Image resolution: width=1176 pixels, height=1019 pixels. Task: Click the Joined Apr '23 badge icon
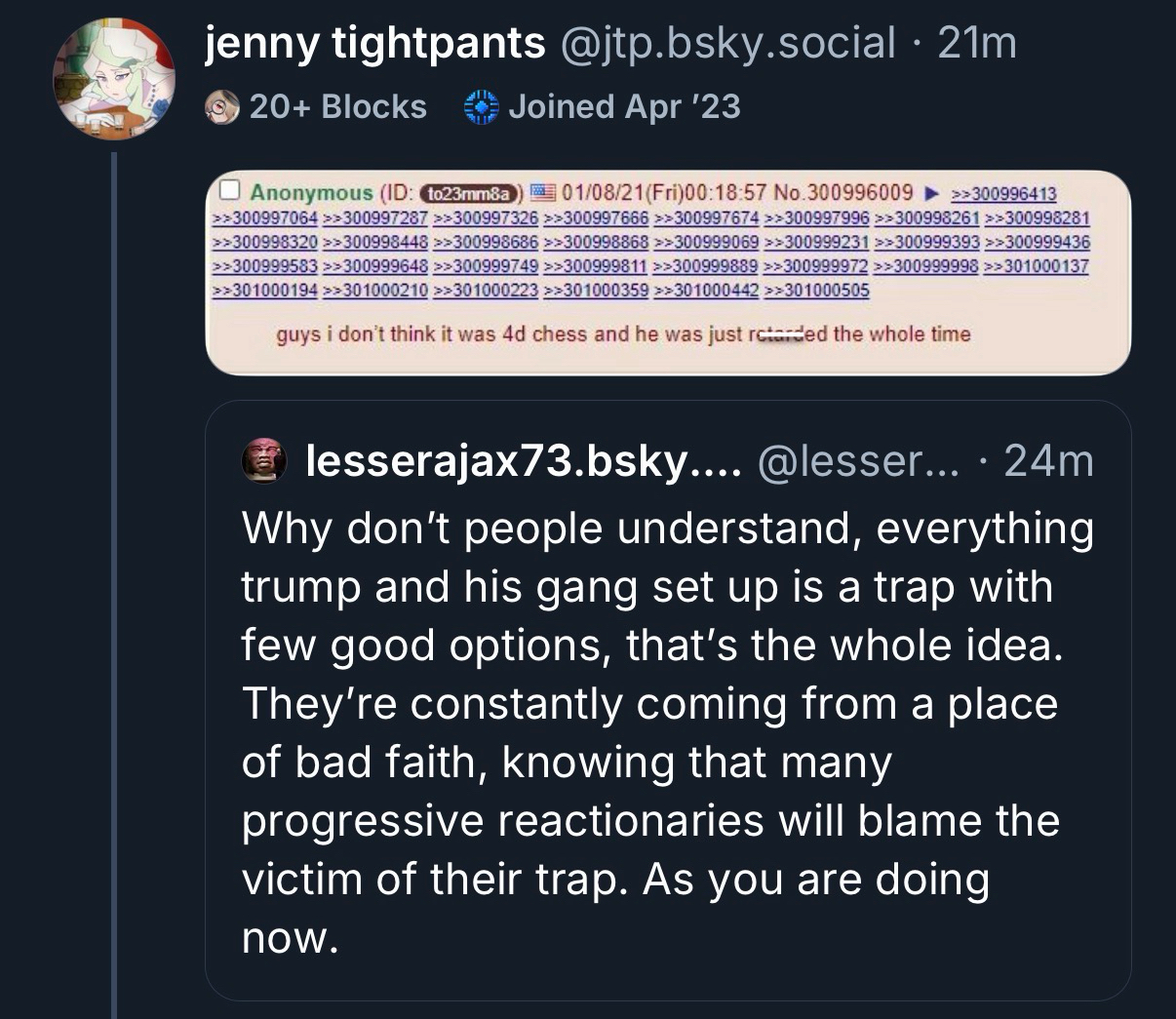tap(482, 106)
